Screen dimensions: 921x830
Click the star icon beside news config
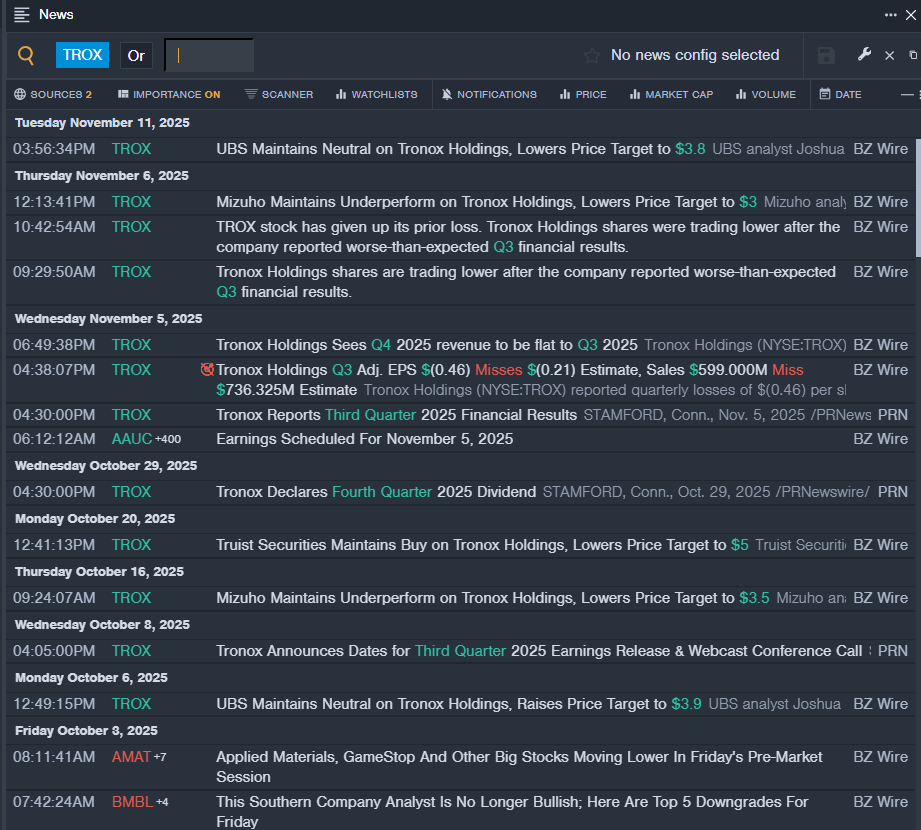(592, 56)
